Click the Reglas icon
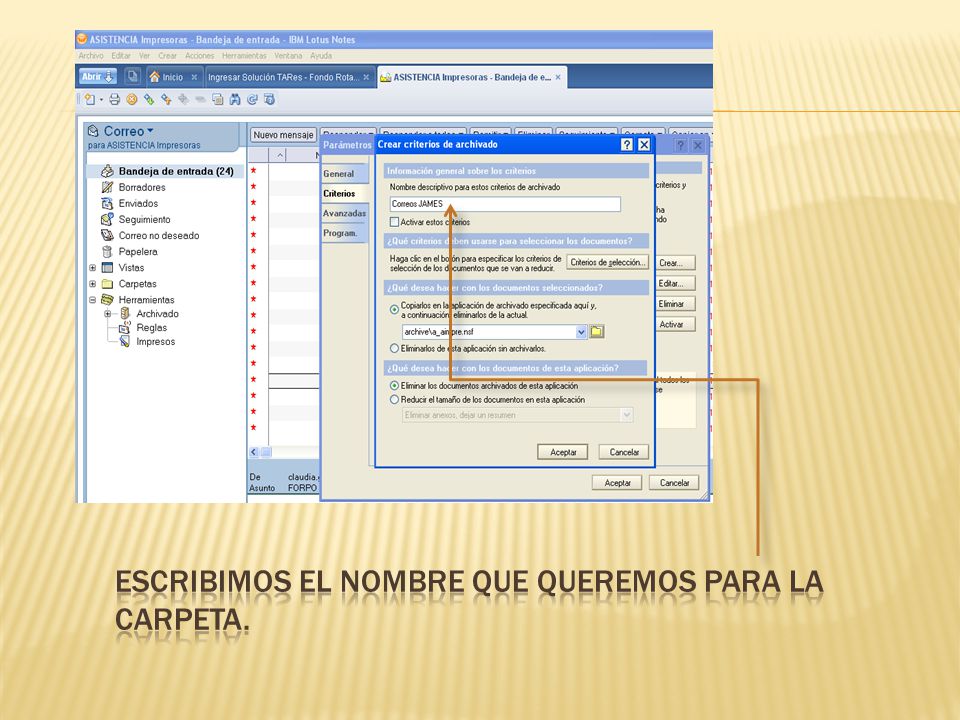960x720 pixels. tap(125, 328)
